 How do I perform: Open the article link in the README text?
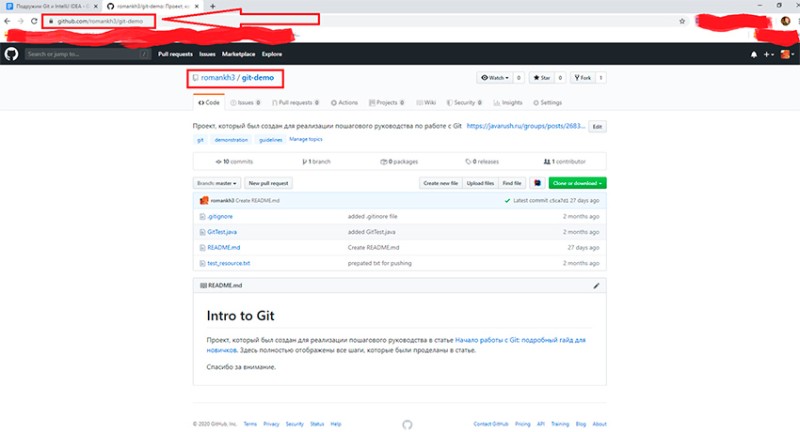point(396,345)
